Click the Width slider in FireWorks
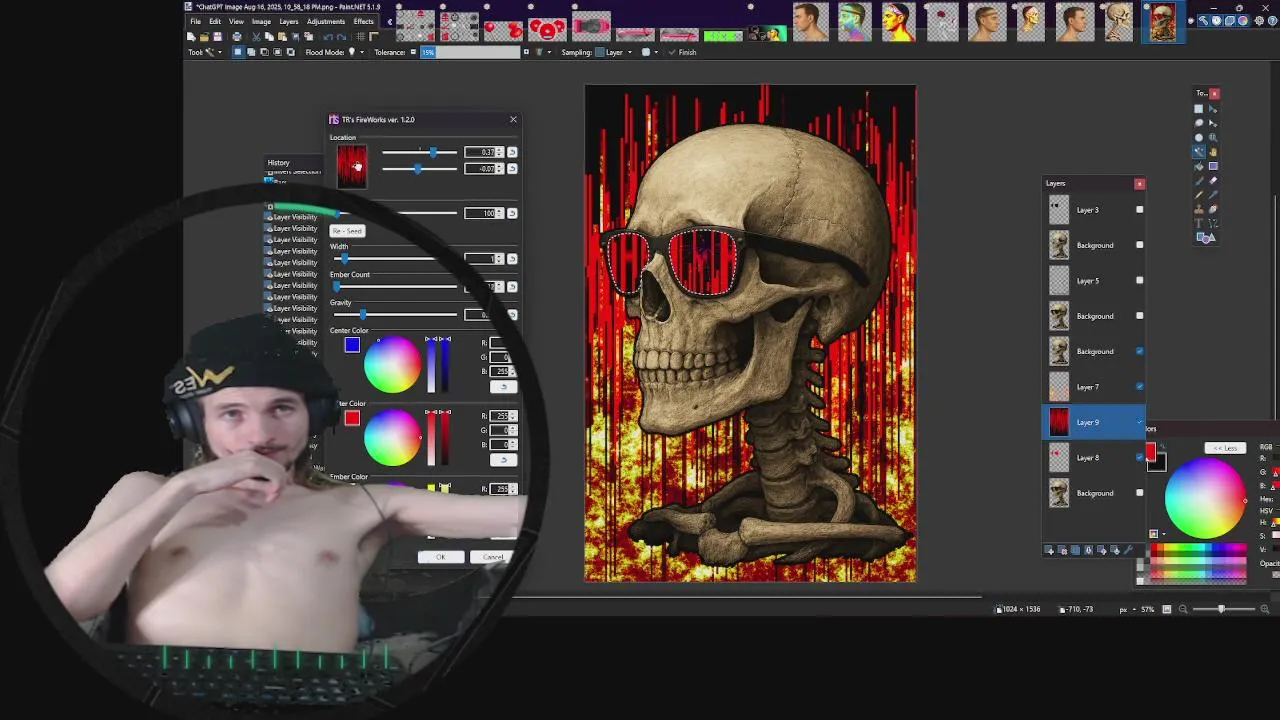 pyautogui.click(x=395, y=258)
